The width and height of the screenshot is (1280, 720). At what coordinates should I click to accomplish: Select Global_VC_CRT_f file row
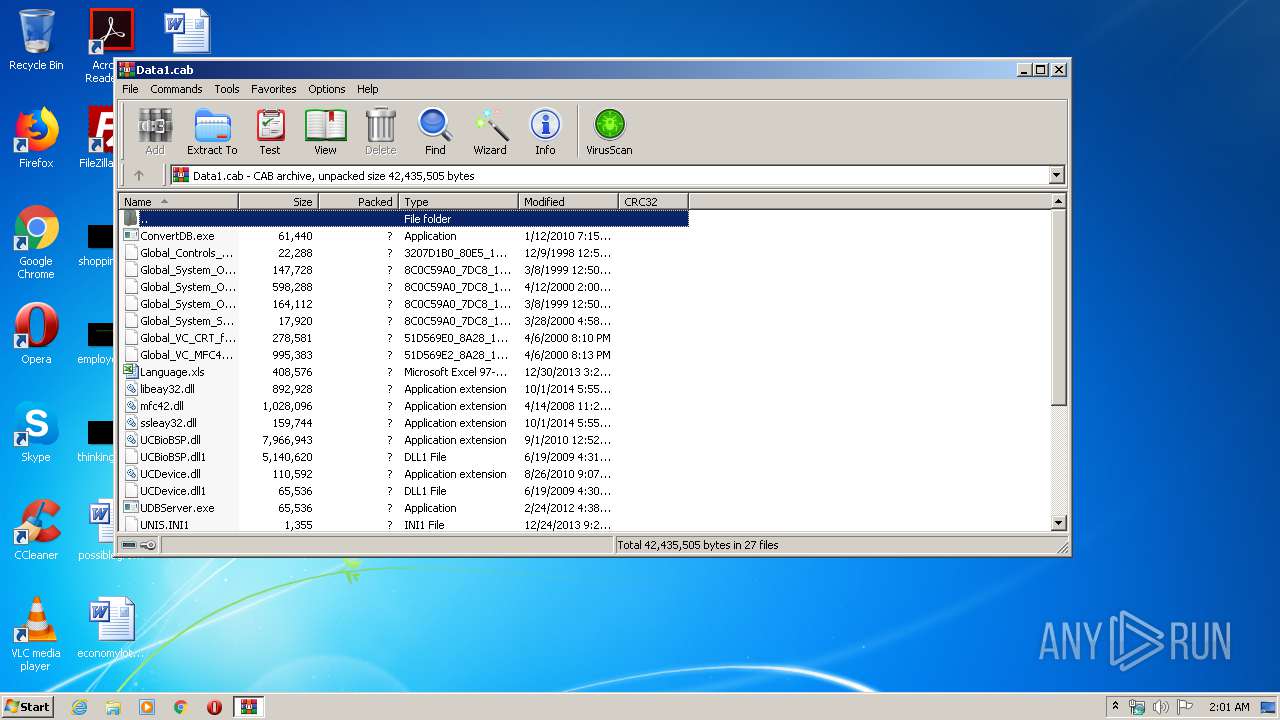tap(404, 338)
